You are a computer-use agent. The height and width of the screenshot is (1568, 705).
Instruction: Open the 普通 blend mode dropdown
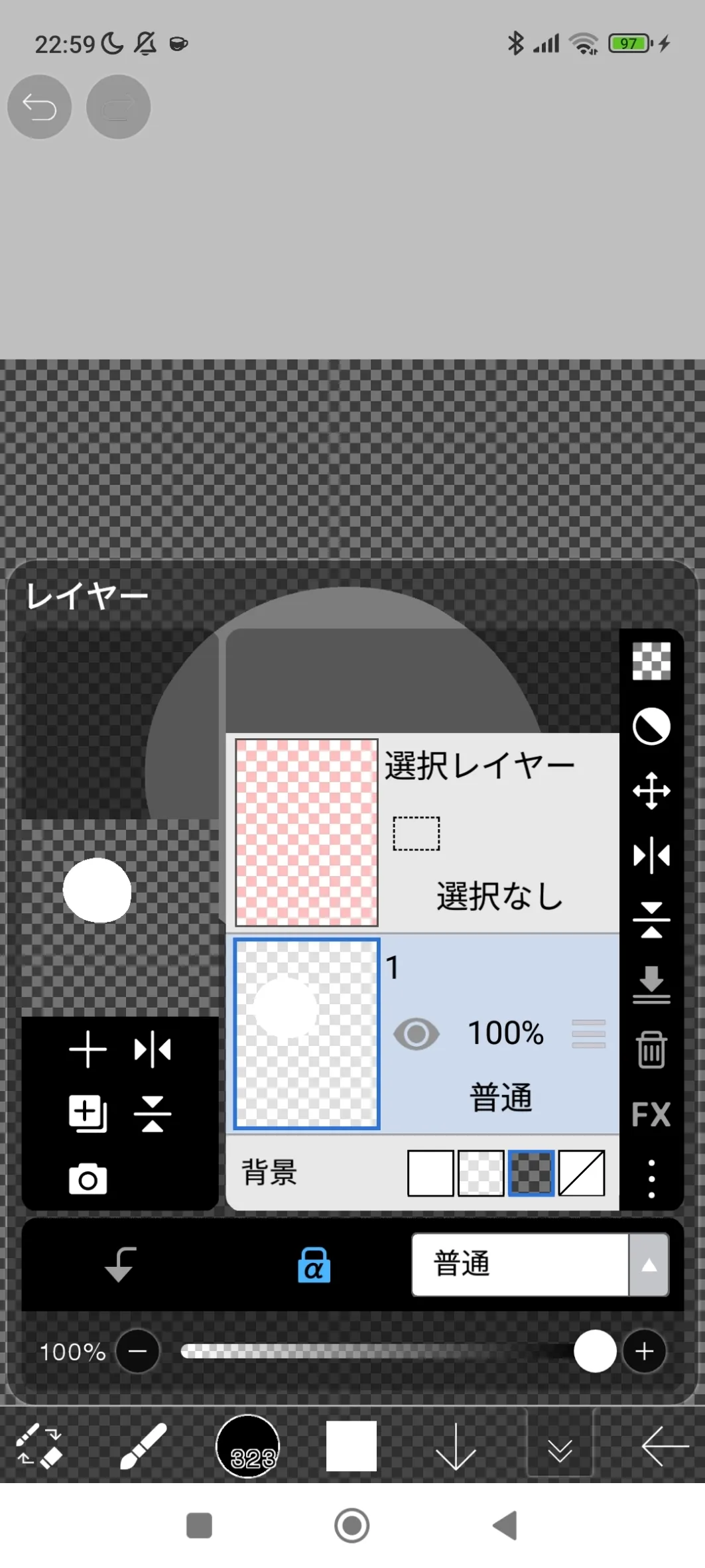(520, 1264)
